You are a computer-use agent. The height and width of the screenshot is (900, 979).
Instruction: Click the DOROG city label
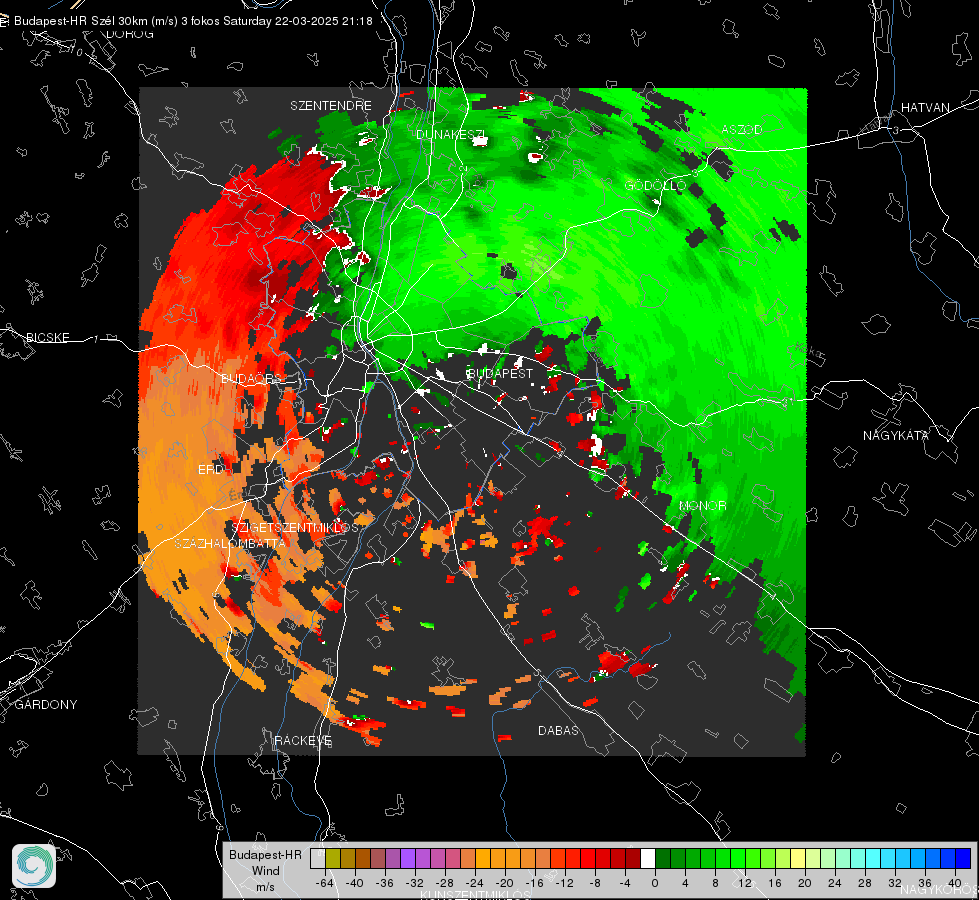click(130, 34)
